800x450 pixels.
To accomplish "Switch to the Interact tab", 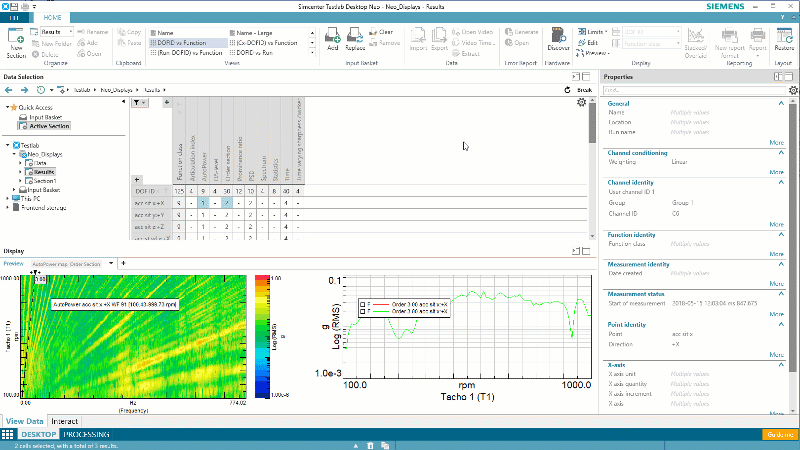I will coord(65,421).
